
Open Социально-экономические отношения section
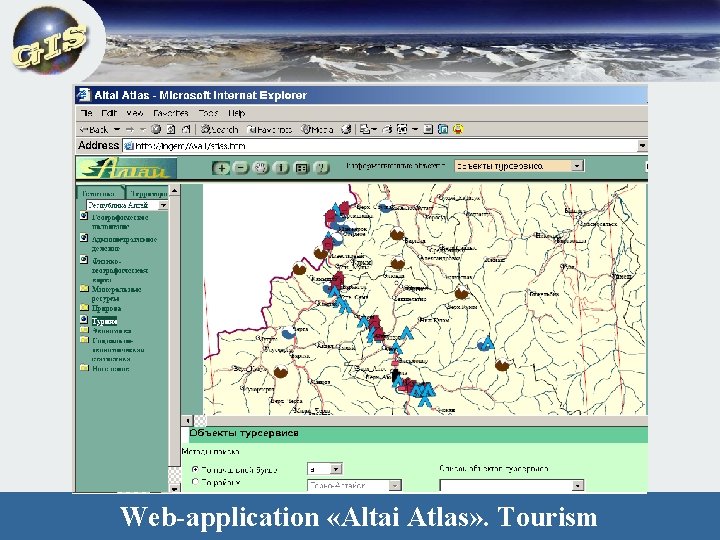pos(118,349)
